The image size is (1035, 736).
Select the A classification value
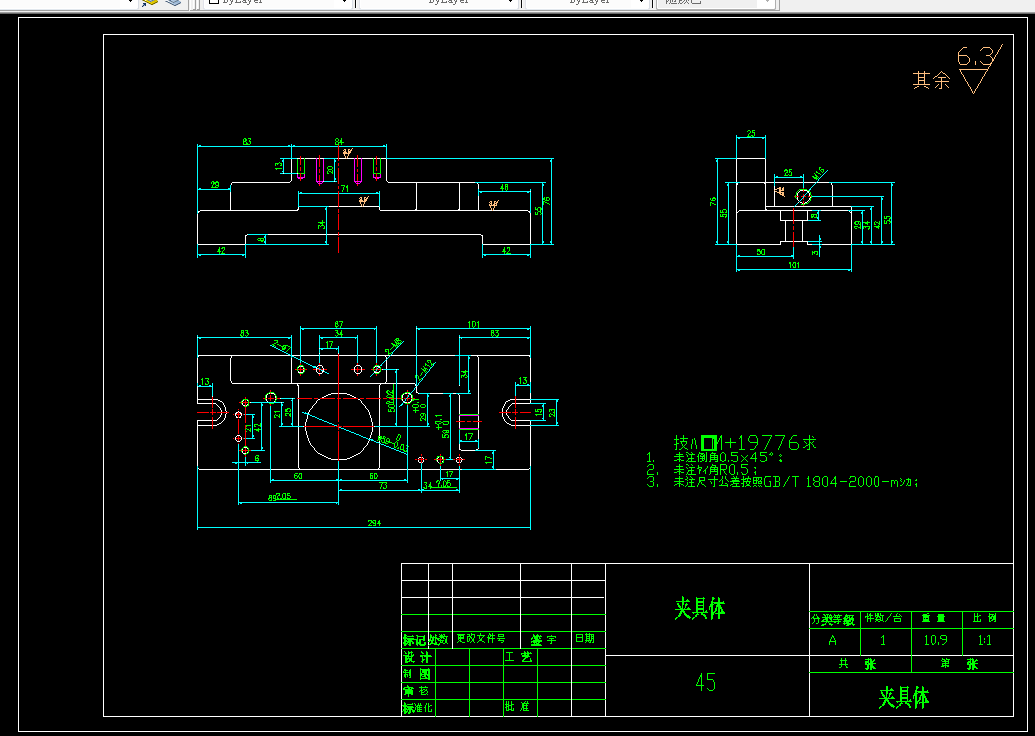(832, 640)
